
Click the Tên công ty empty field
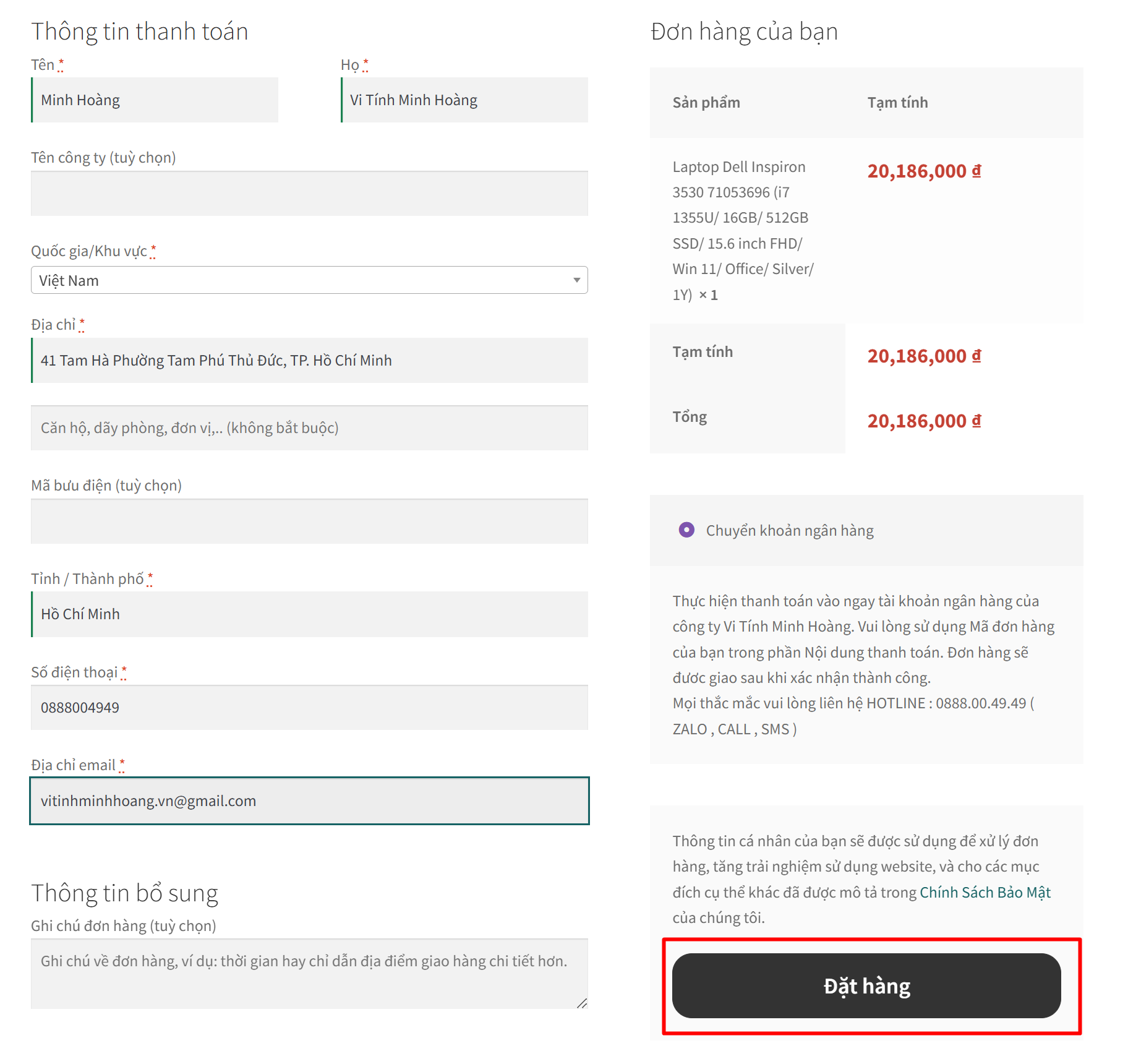pos(309,193)
